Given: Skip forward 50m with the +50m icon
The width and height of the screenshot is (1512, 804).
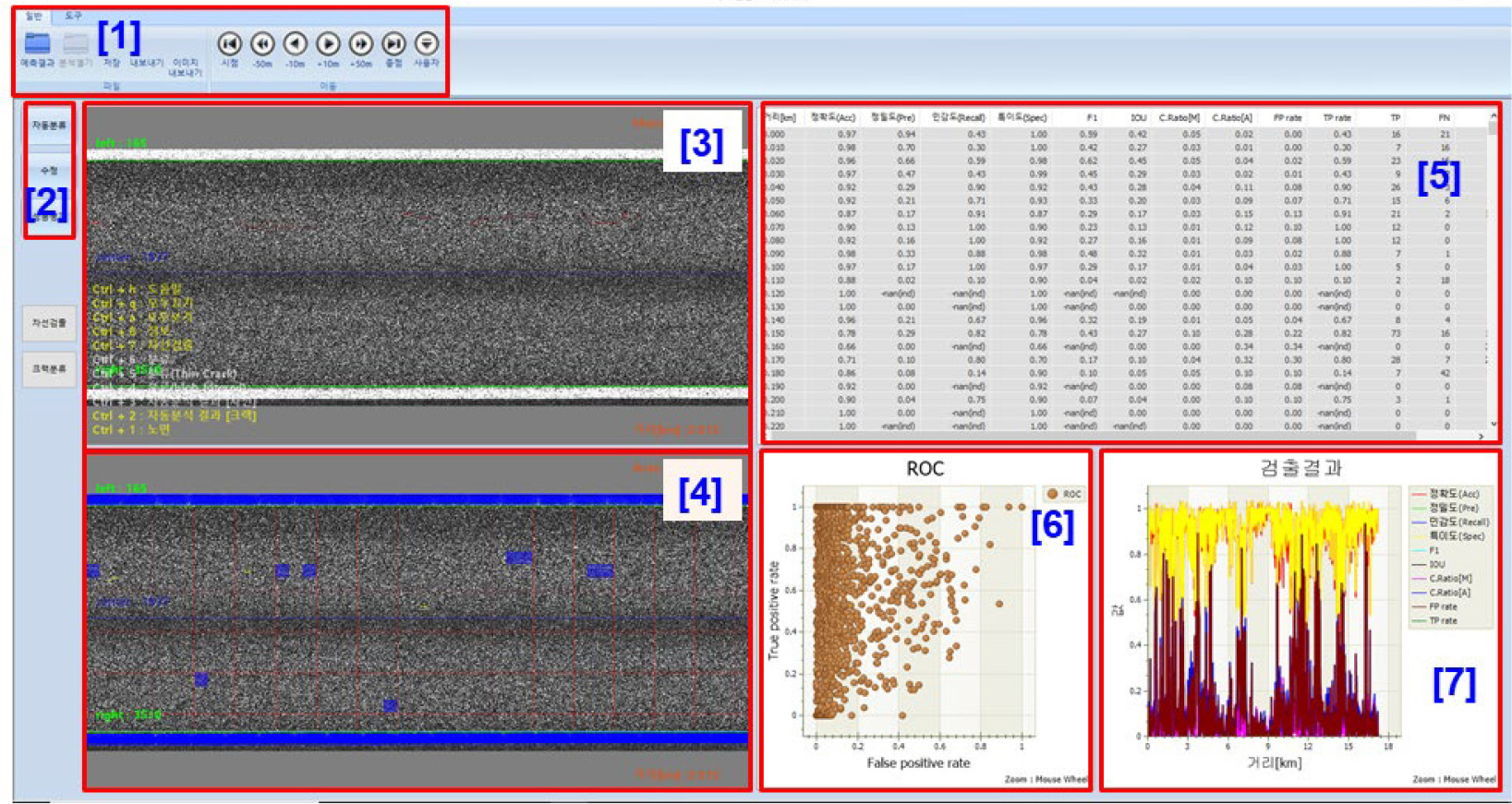Looking at the screenshot, I should click(361, 44).
